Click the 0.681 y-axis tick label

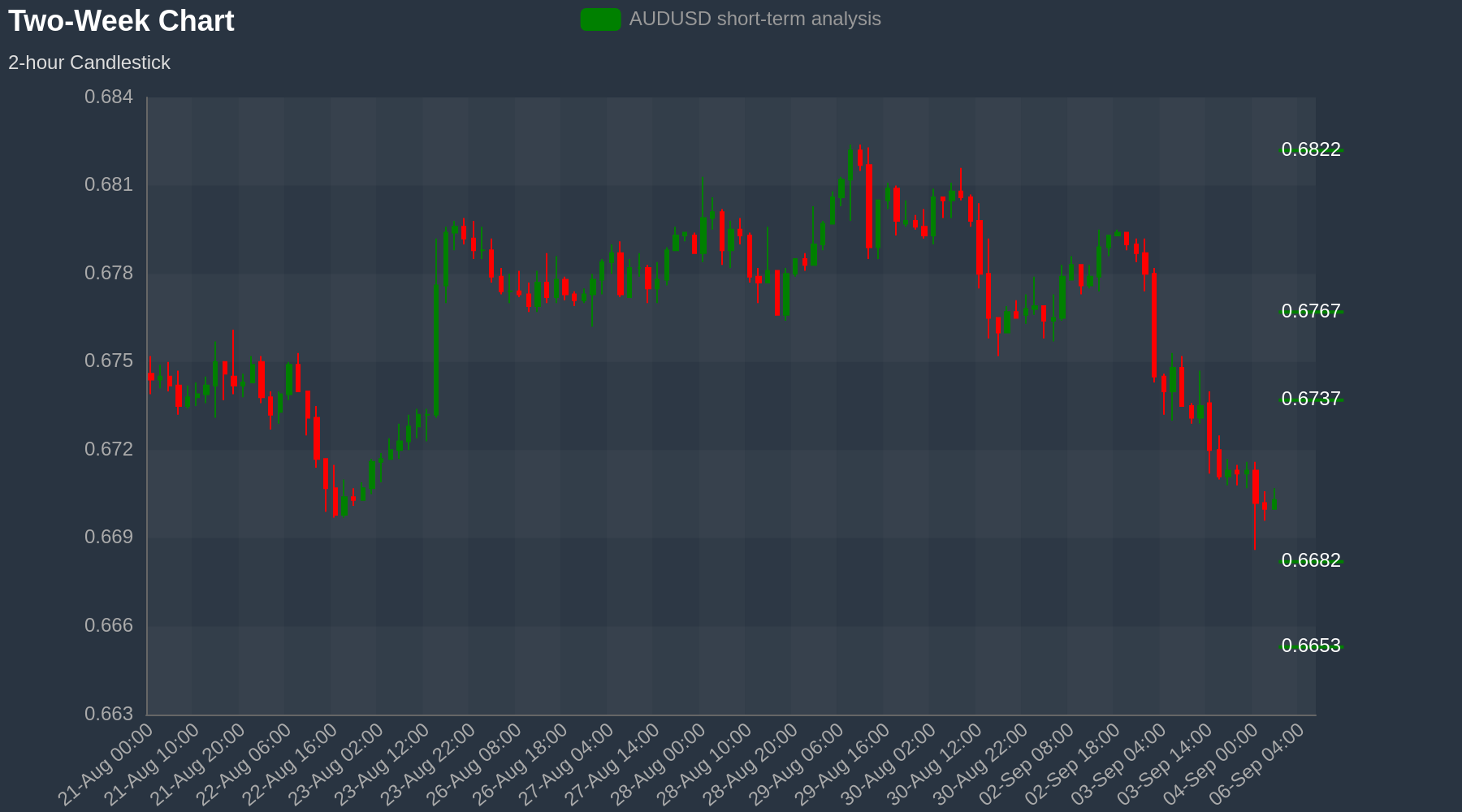109,184
